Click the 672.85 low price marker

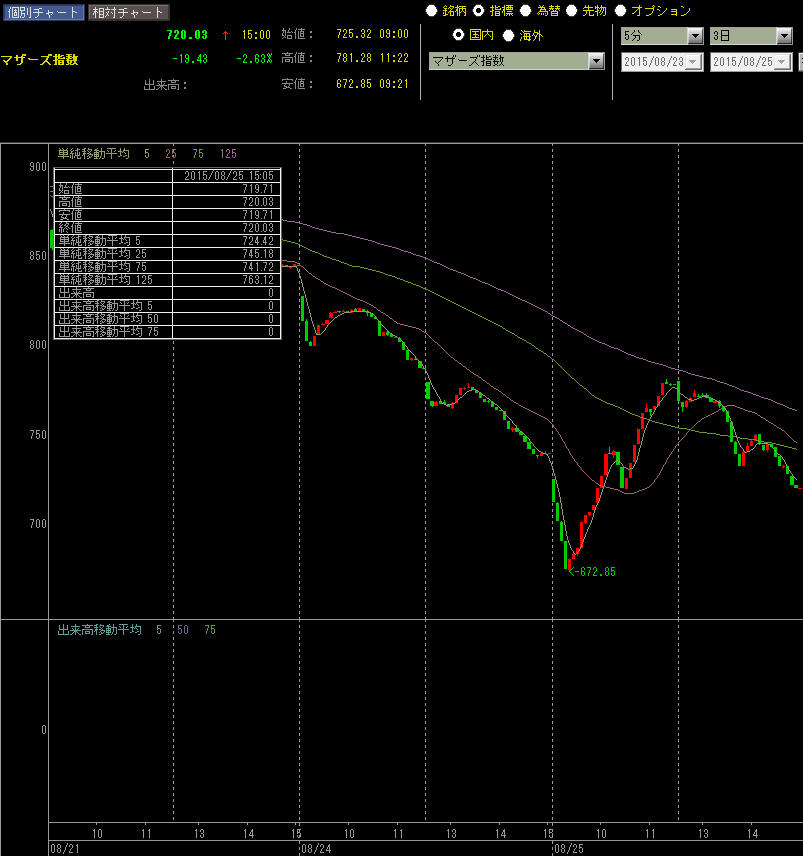tap(597, 572)
